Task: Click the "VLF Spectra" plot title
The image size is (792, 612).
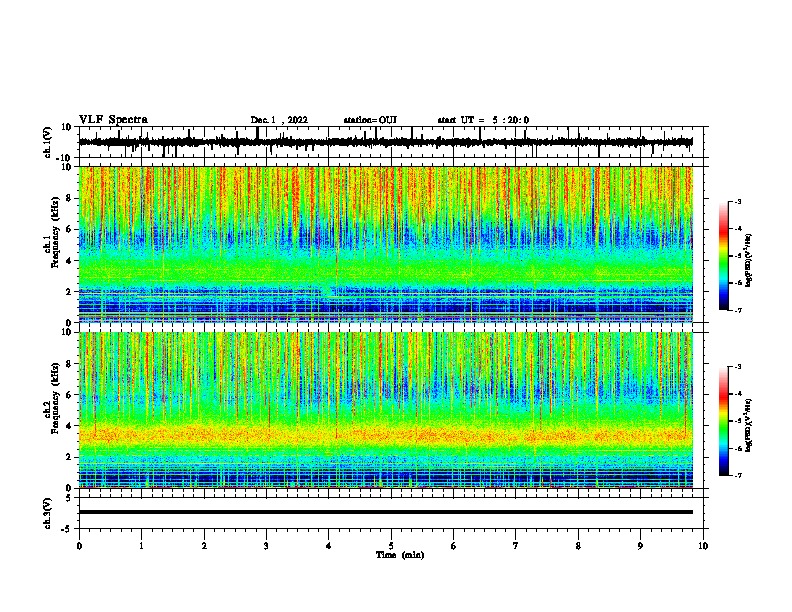Action: coord(113,120)
